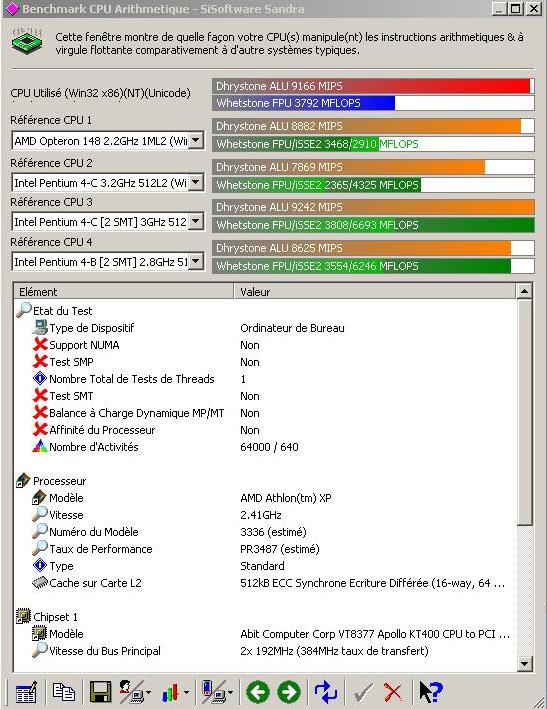The image size is (547, 709).
Task: Click the Valeur column header
Action: pyautogui.click(x=375, y=292)
